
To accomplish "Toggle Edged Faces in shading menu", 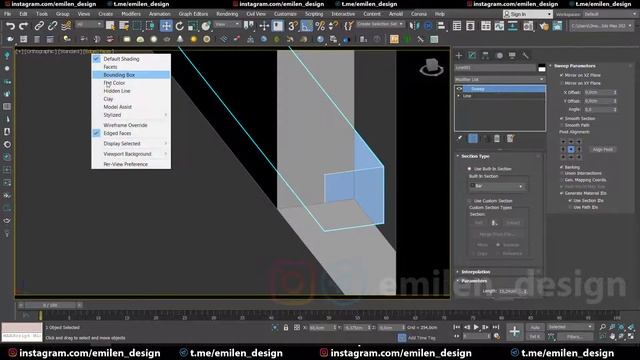I will (117, 133).
